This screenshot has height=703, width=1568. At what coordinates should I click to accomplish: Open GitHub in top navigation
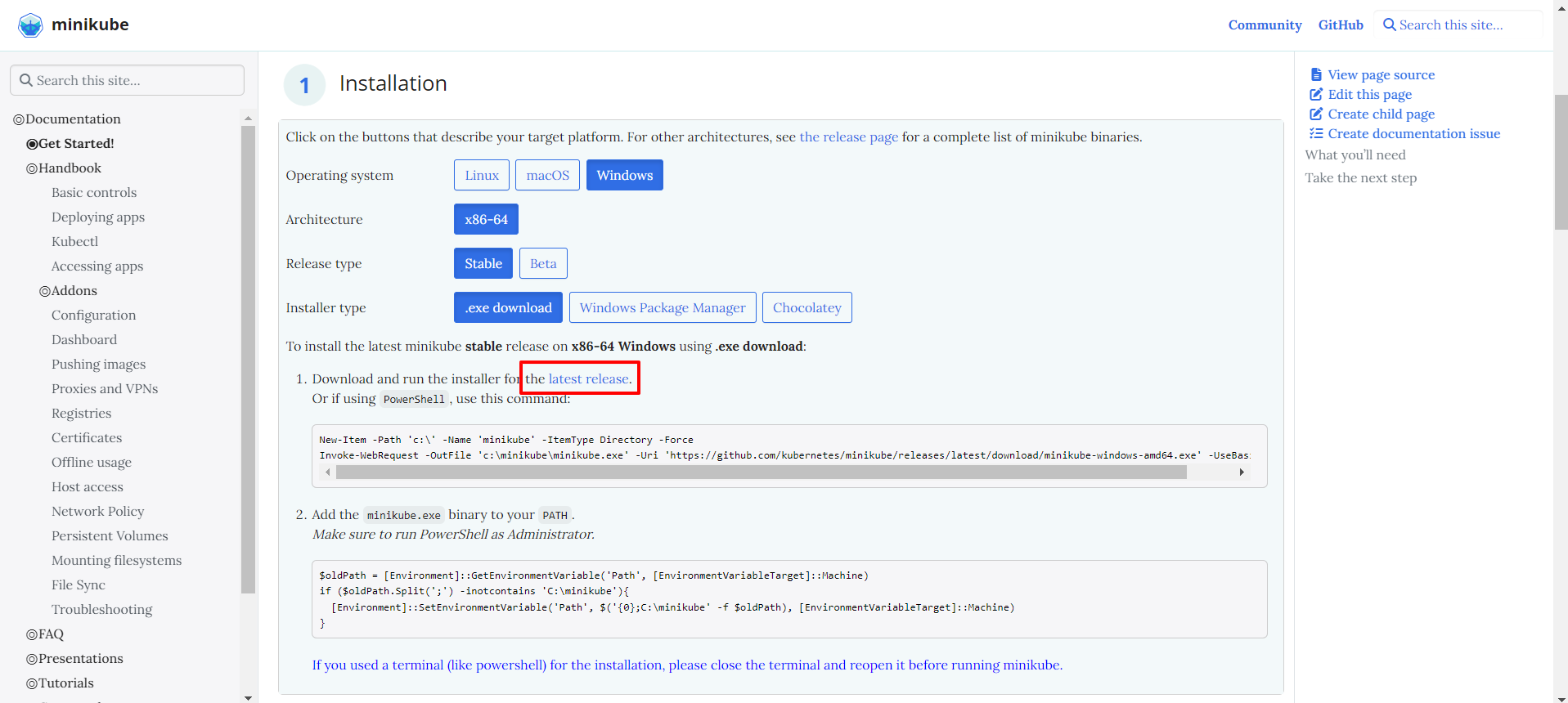tap(1341, 25)
